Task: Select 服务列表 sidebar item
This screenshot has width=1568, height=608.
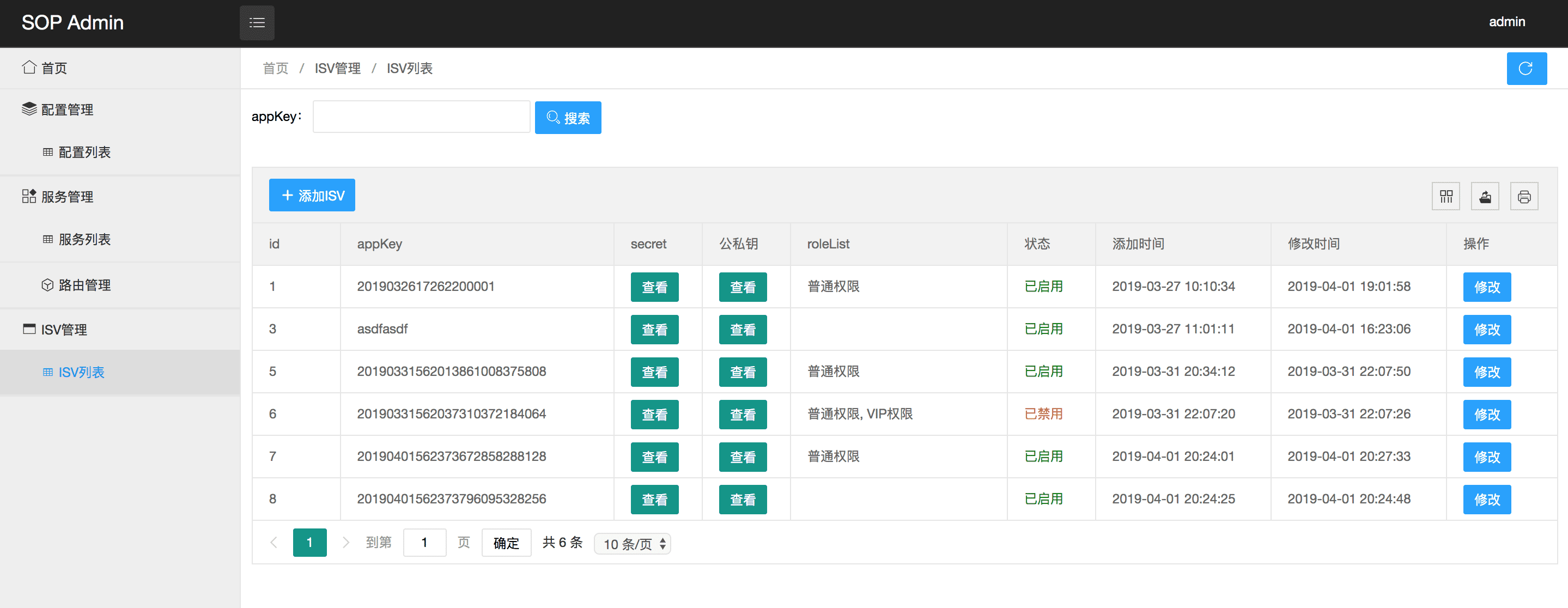Action: pos(84,239)
